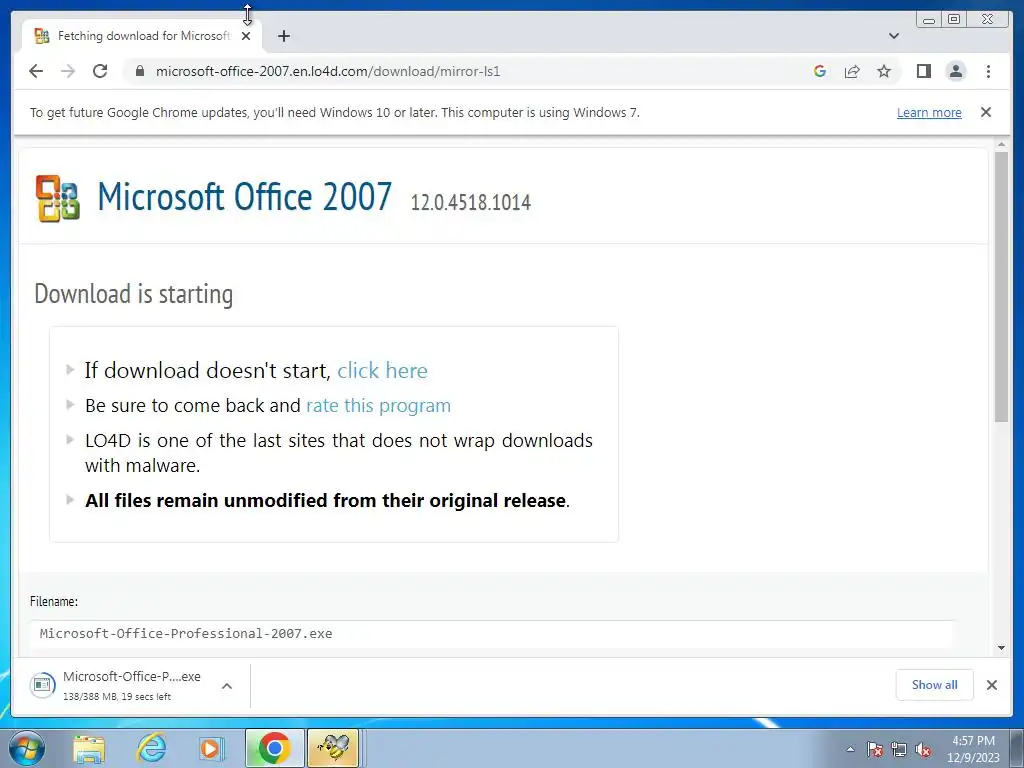Open the Chrome side panel
The width and height of the screenshot is (1024, 768).
923,71
